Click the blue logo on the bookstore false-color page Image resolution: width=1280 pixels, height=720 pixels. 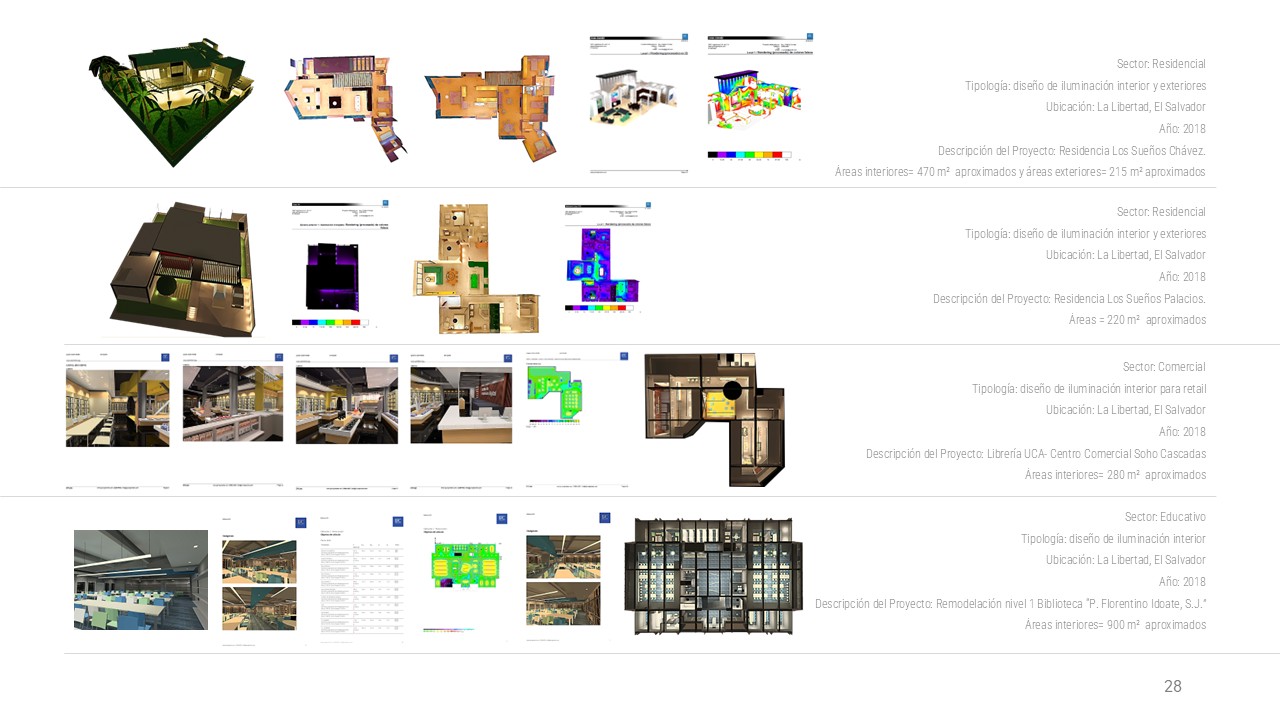624,356
